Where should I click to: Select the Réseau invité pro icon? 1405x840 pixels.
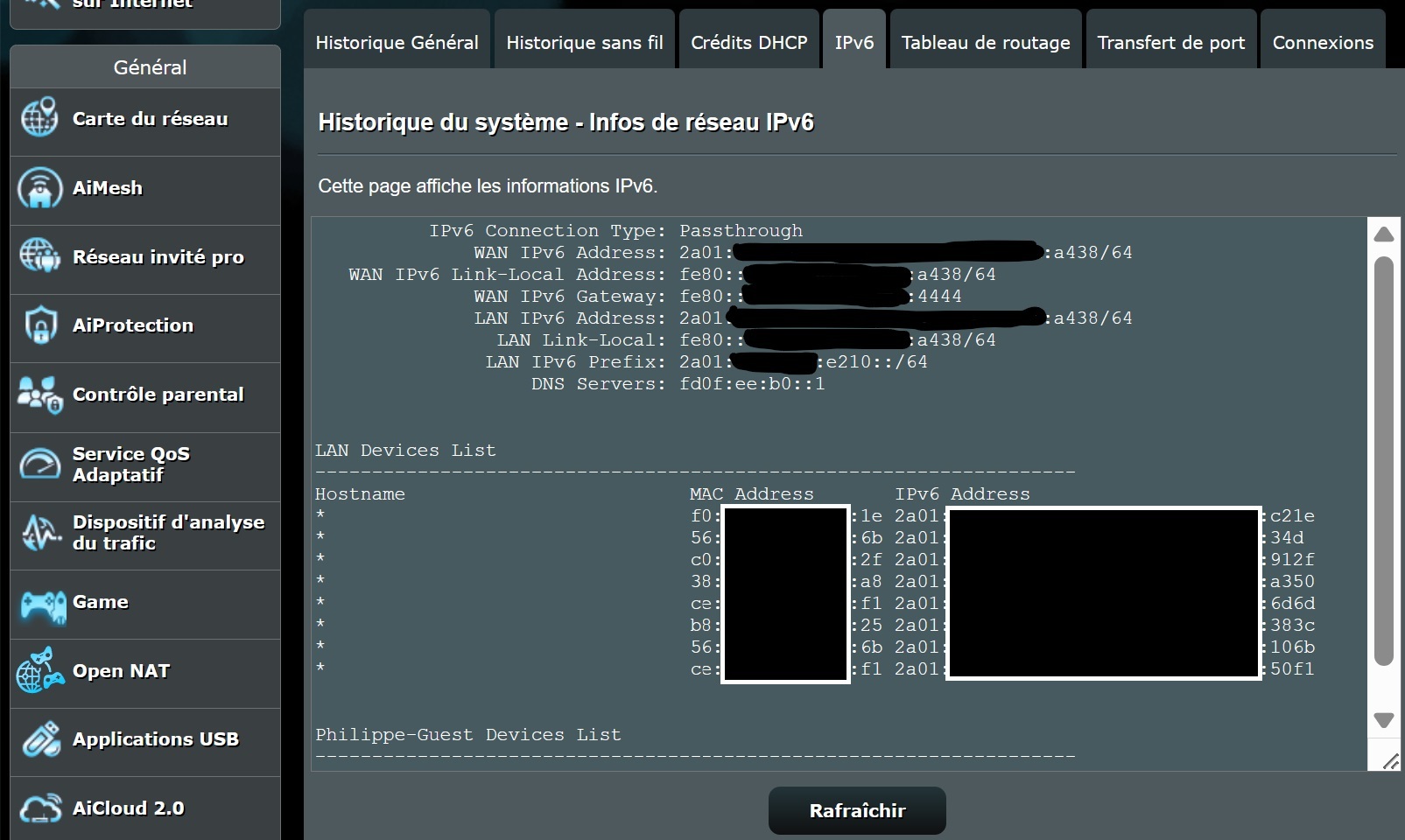(x=40, y=256)
